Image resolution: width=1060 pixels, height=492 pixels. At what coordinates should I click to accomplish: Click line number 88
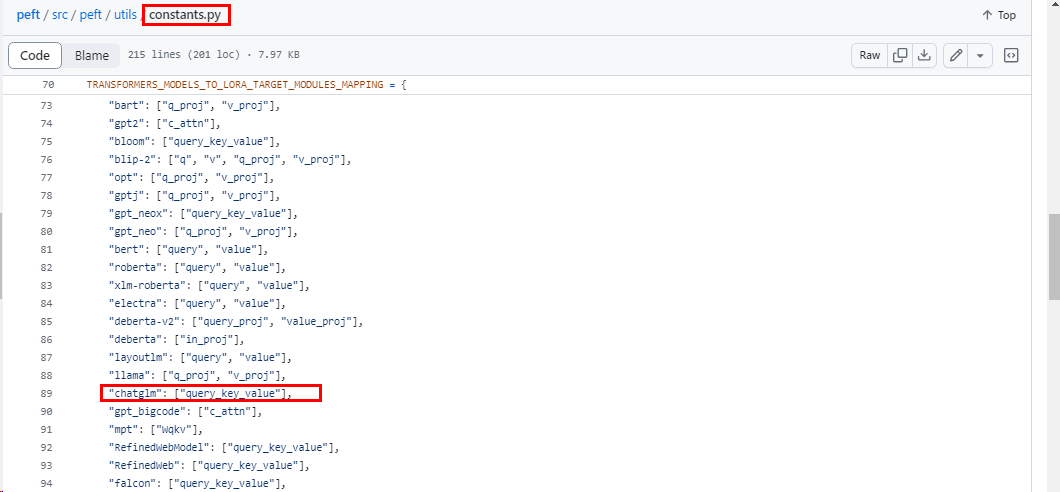(x=47, y=375)
